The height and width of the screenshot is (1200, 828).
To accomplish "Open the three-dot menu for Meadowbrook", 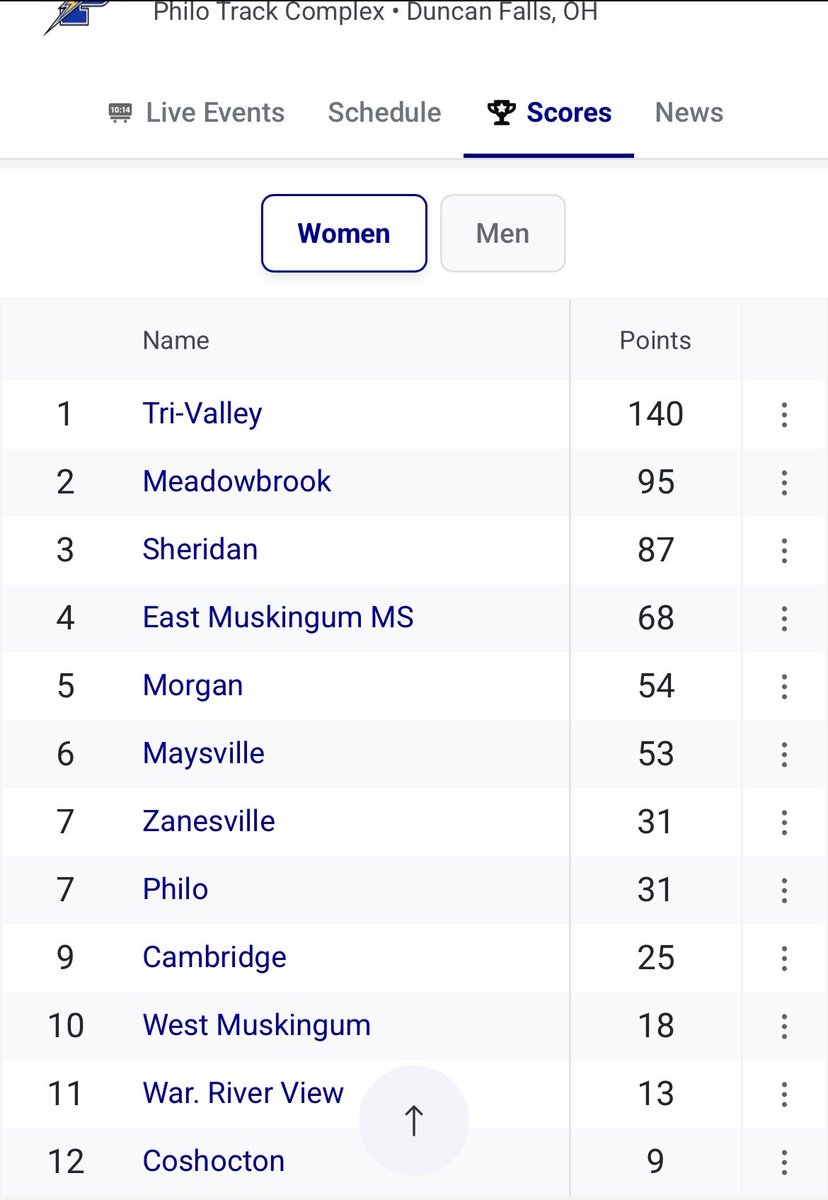I will tap(784, 482).
